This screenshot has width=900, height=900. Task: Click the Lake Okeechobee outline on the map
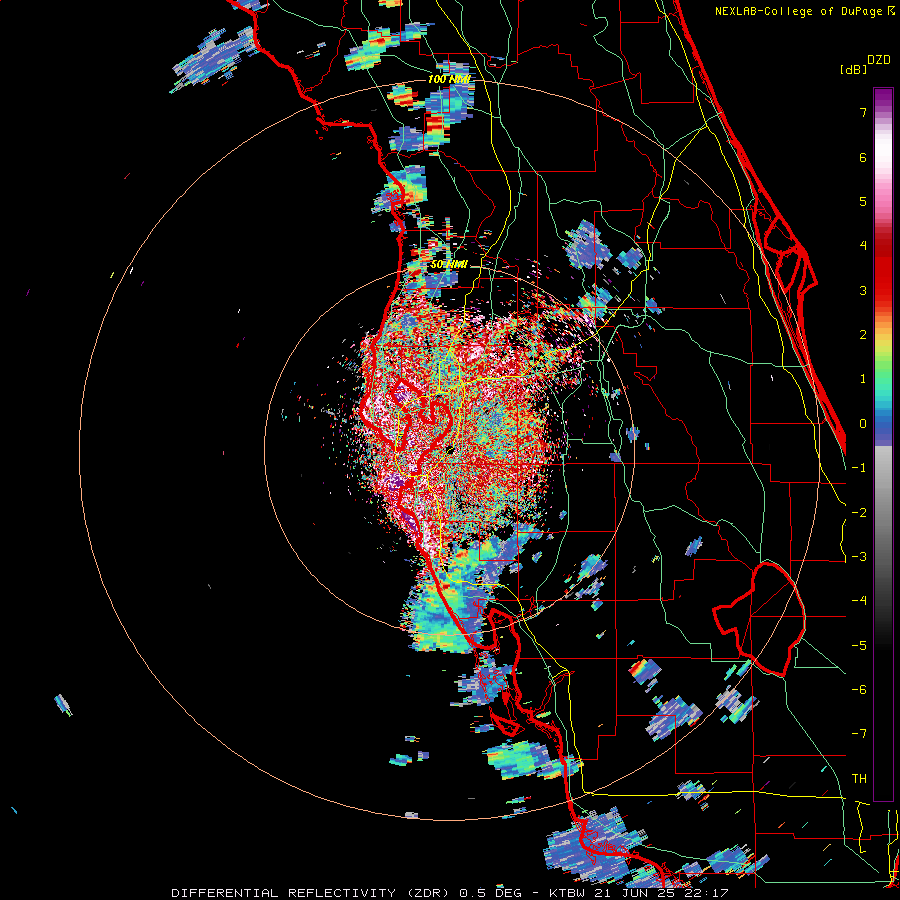click(x=759, y=619)
